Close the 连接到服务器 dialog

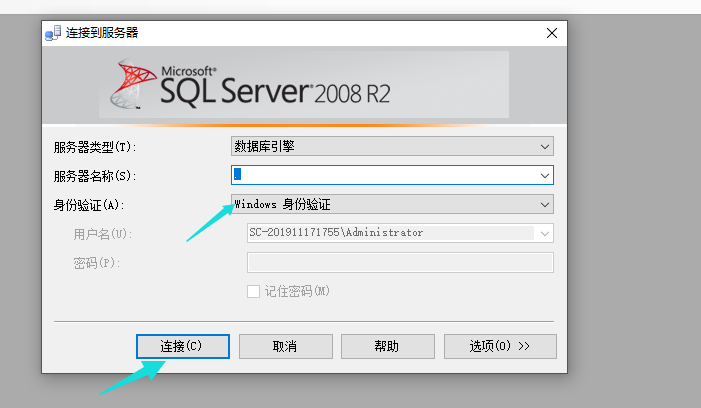coord(551,33)
